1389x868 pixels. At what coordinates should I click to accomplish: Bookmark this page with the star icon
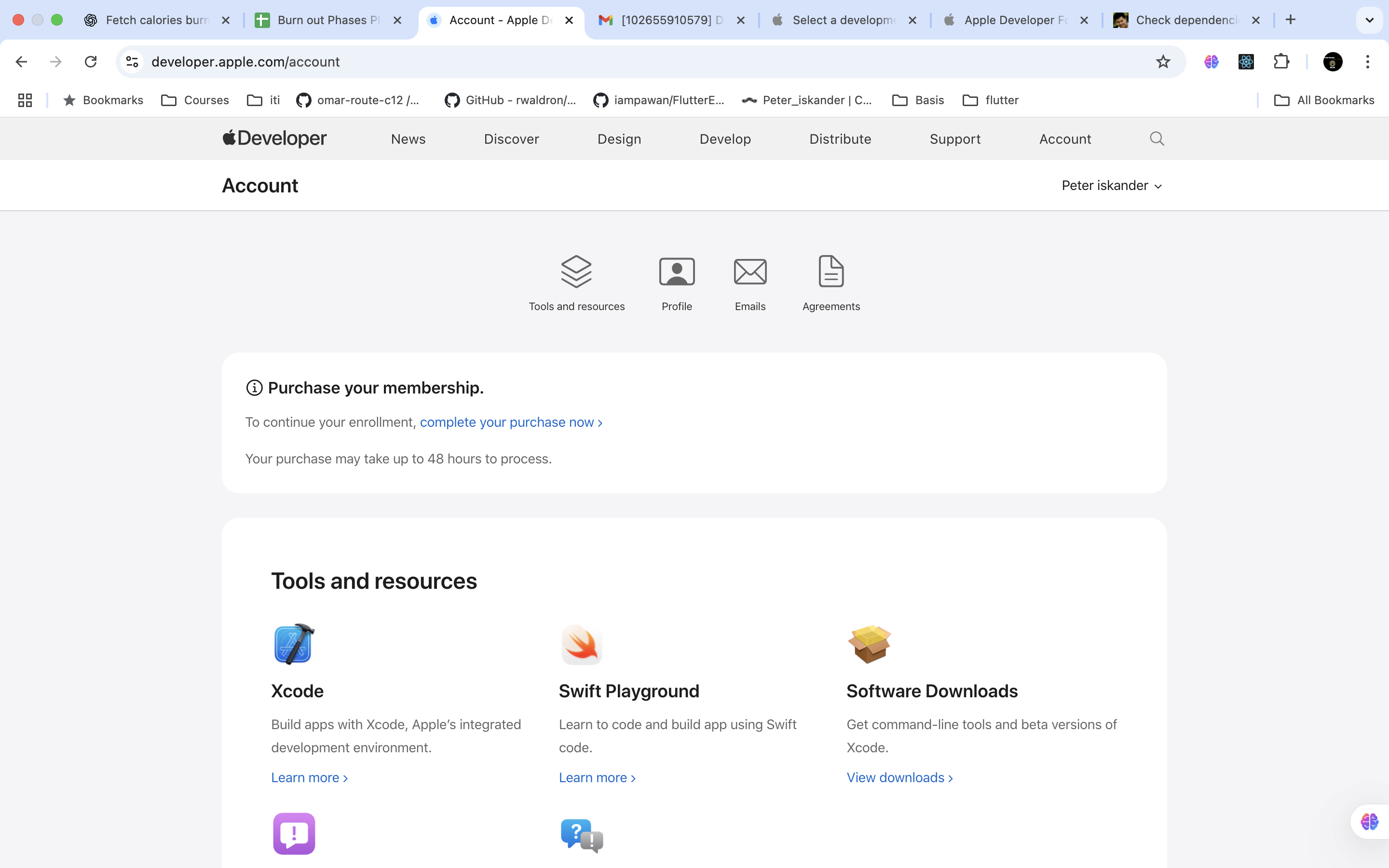tap(1162, 62)
